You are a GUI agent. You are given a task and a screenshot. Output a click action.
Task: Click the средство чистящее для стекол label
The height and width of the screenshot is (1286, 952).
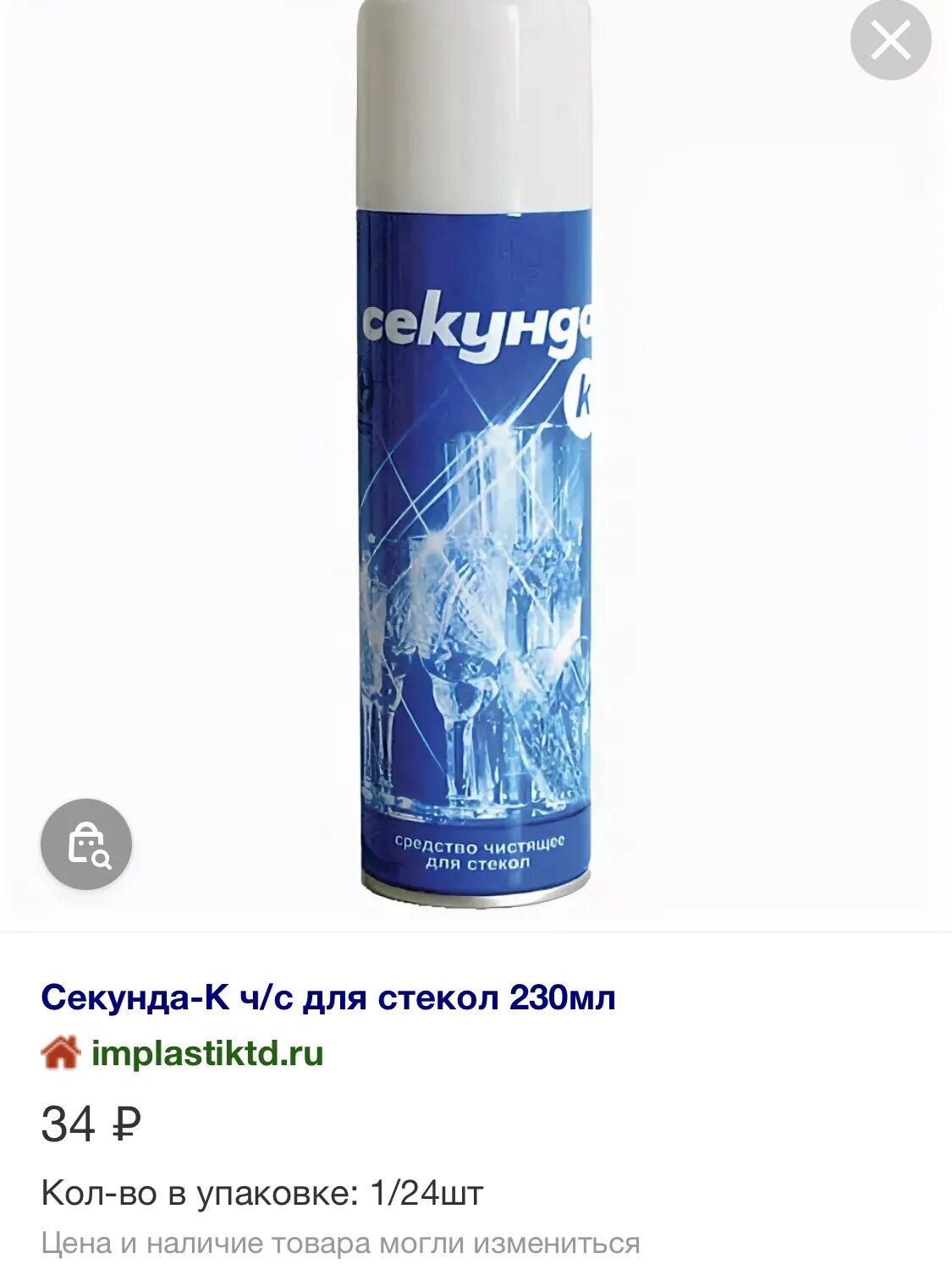pyautogui.click(x=479, y=853)
